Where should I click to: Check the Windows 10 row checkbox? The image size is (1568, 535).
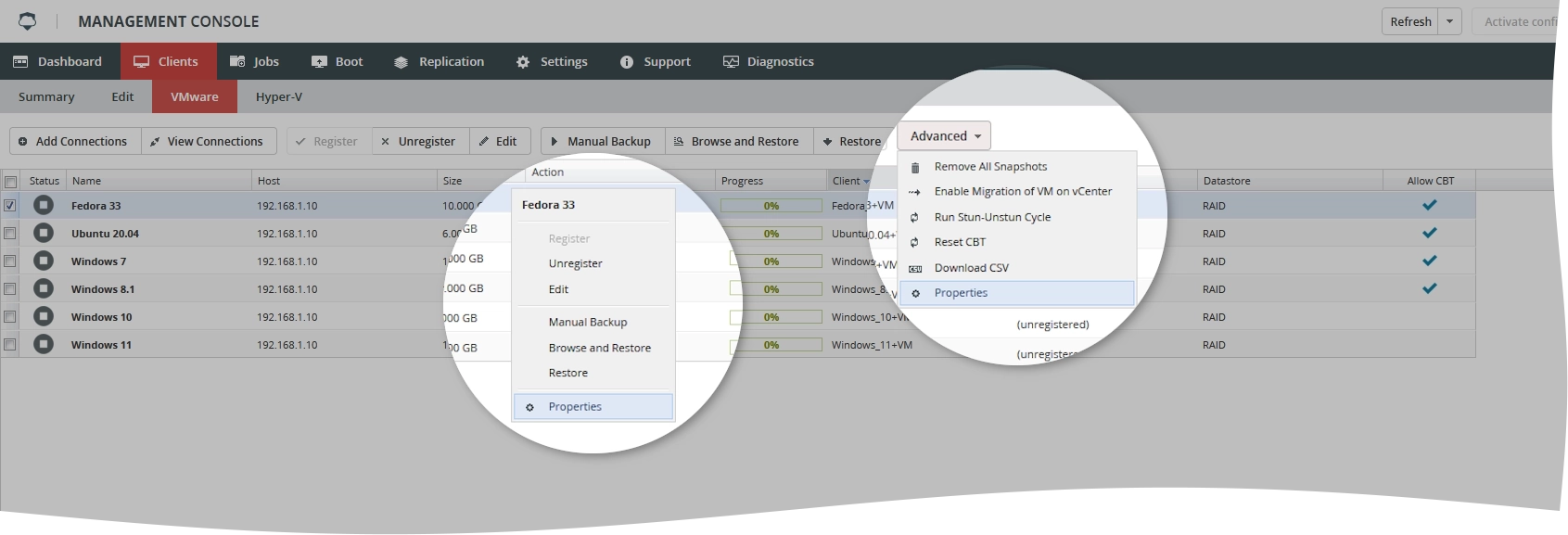pos(10,317)
